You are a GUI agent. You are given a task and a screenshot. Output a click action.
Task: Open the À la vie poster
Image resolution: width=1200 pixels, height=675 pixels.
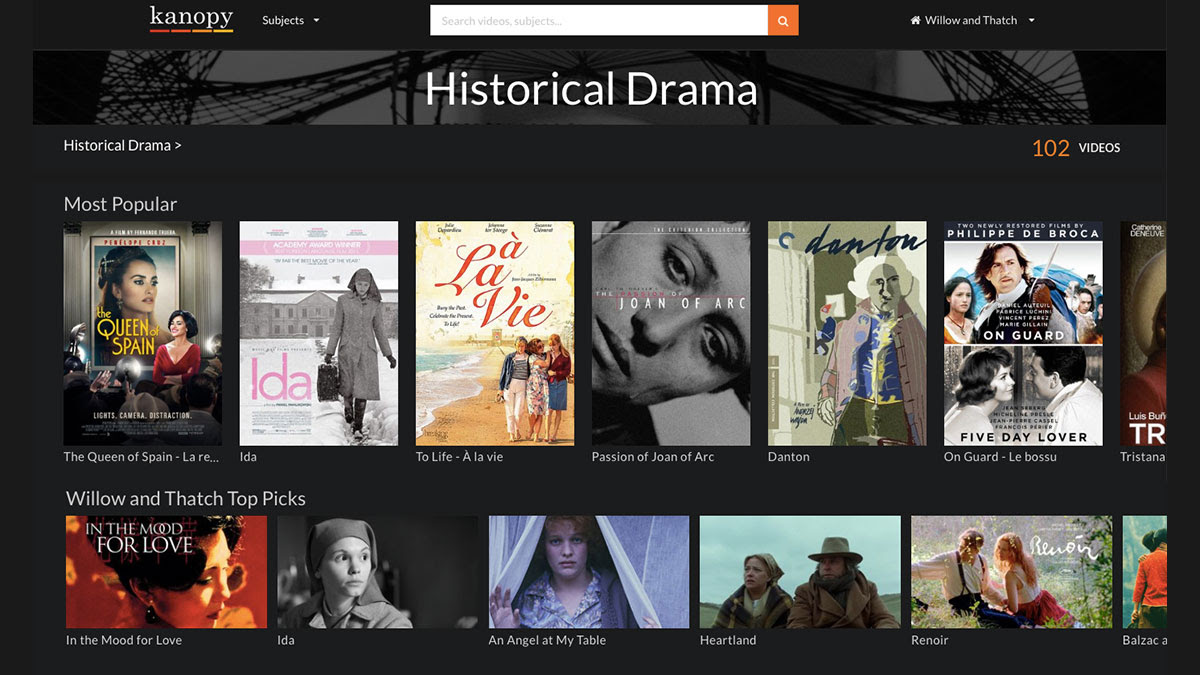[495, 333]
